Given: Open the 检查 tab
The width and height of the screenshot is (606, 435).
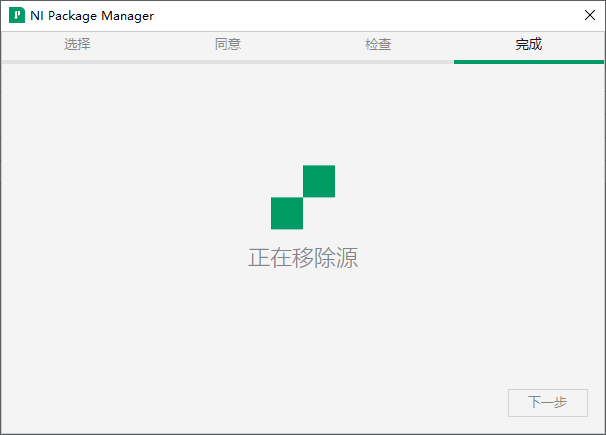Looking at the screenshot, I should [x=378, y=45].
